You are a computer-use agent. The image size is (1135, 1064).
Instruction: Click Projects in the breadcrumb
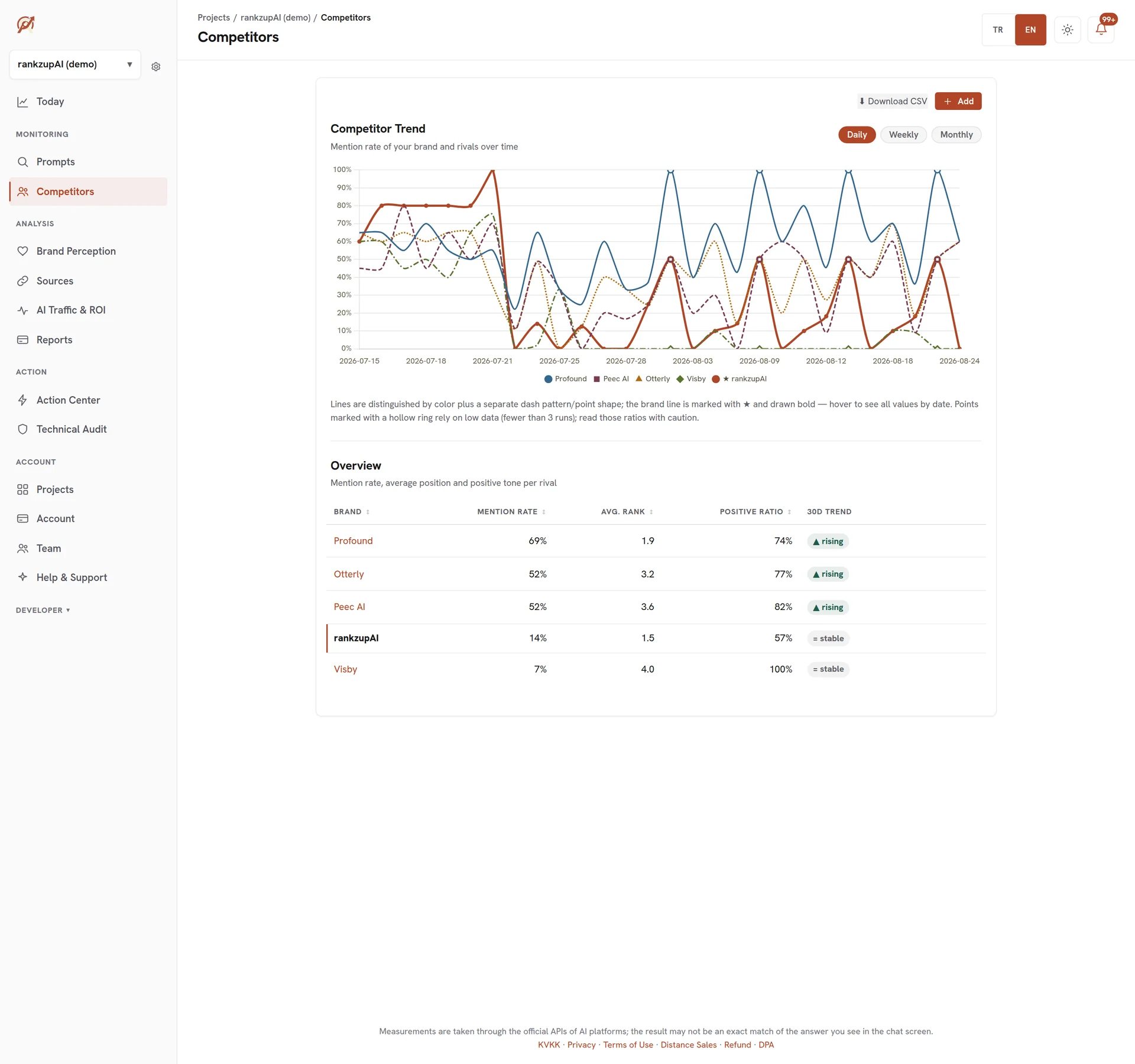[213, 18]
